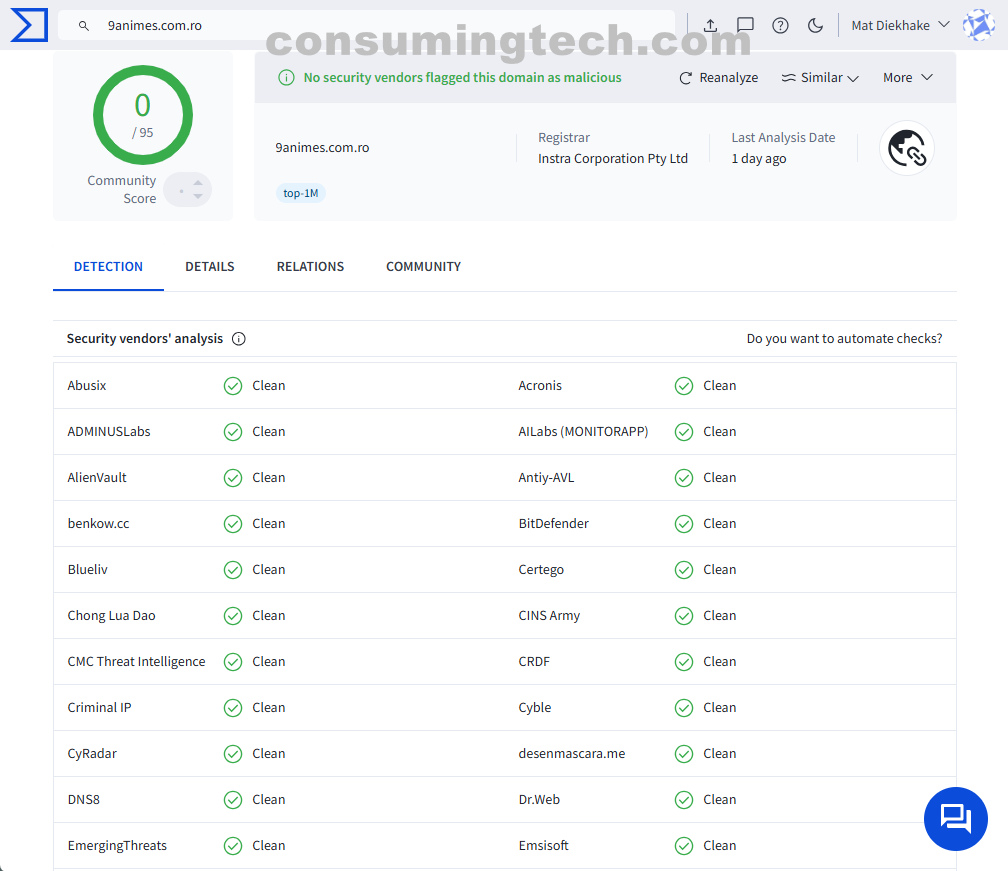Image resolution: width=1008 pixels, height=871 pixels.
Task: Open the help question mark icon
Action: (780, 25)
